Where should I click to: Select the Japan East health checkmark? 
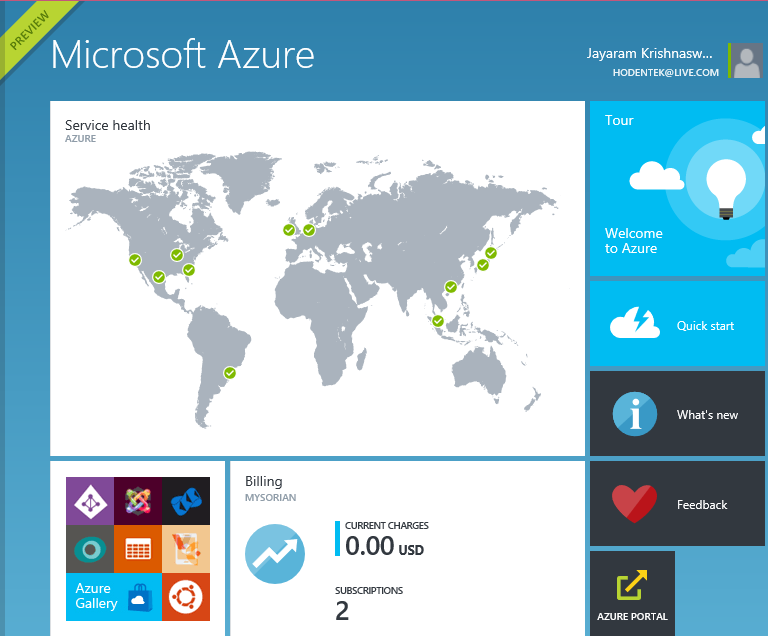pos(491,253)
